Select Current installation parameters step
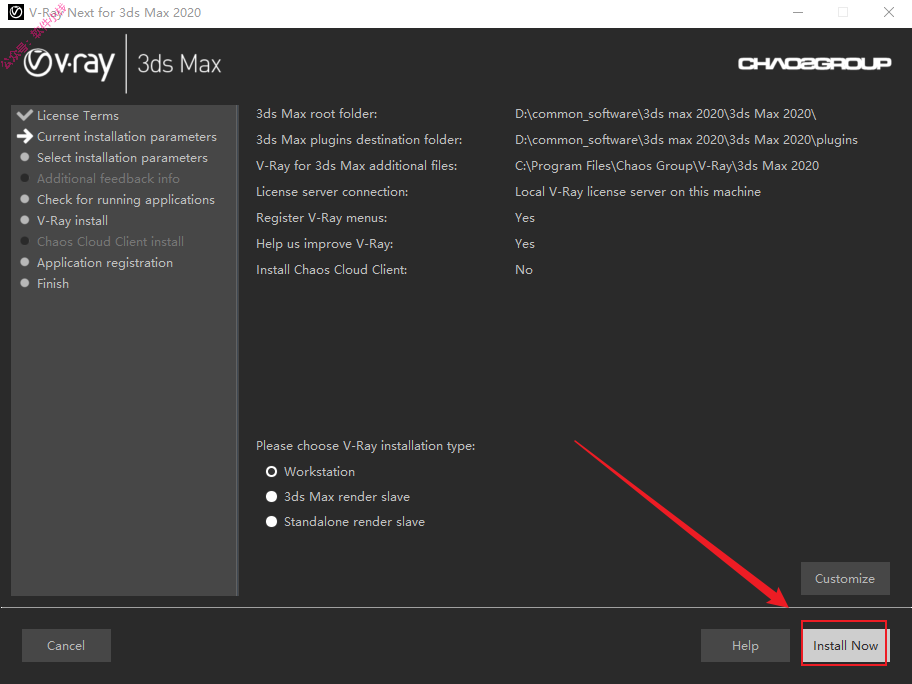The width and height of the screenshot is (912, 684). 127,137
